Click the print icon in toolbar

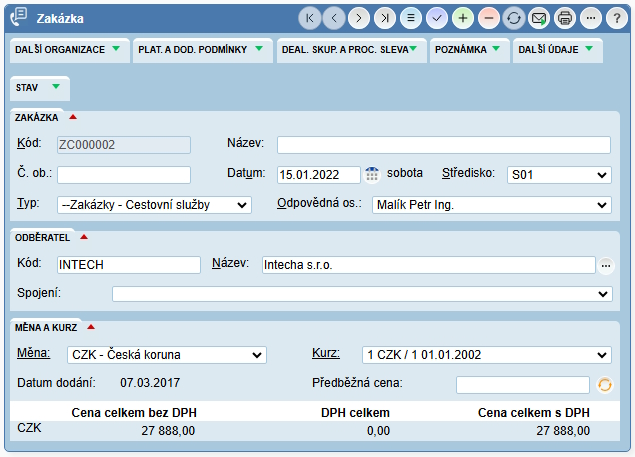[565, 18]
